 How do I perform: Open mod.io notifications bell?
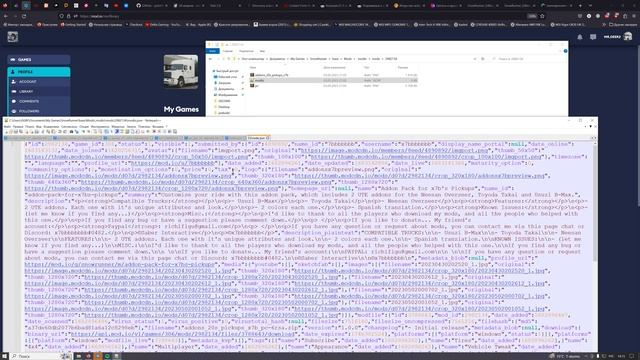(x=580, y=37)
